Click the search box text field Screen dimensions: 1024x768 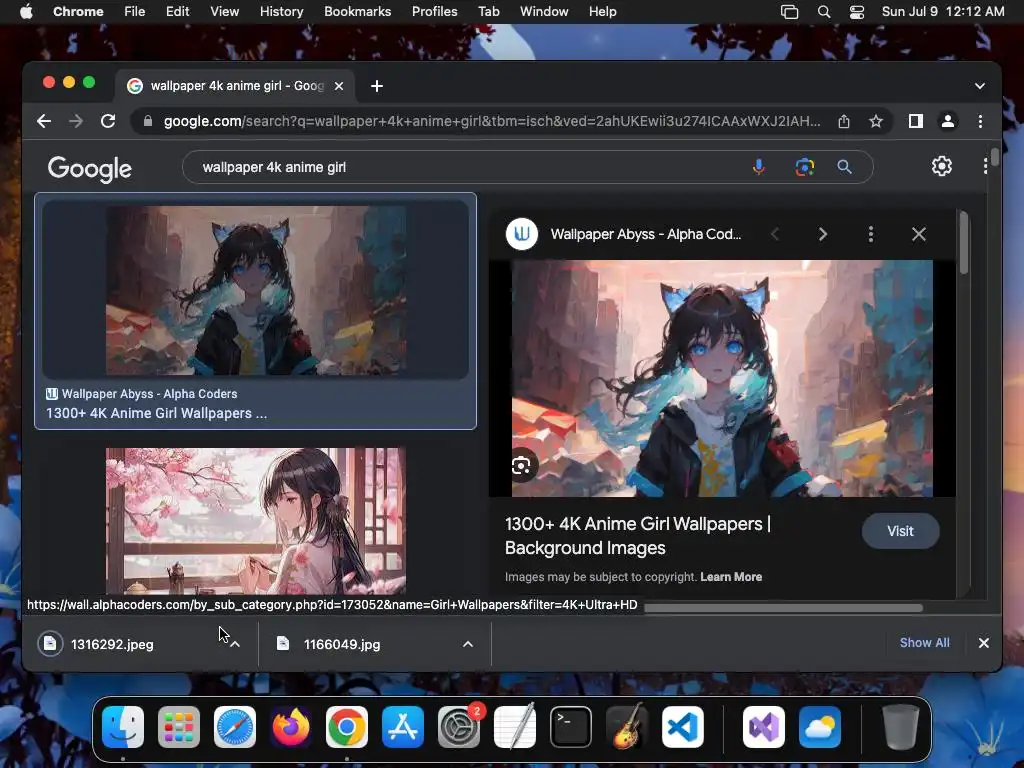point(470,167)
